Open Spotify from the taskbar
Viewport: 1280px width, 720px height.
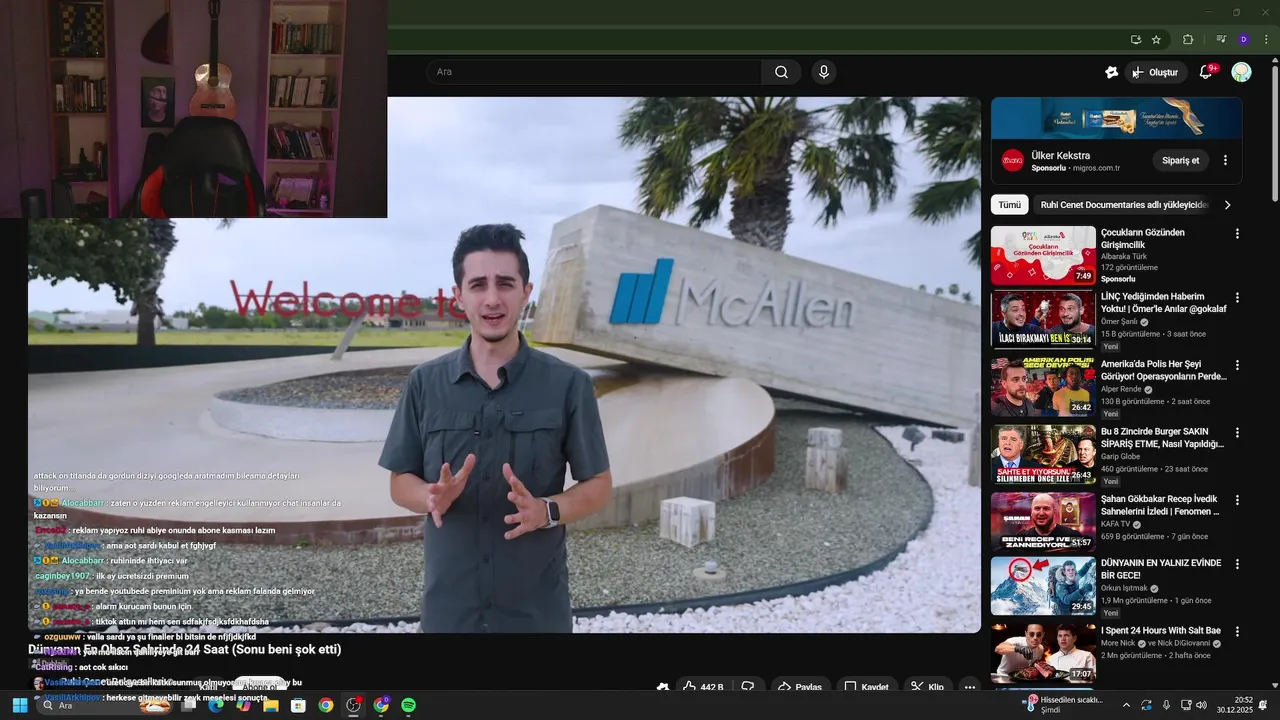pyautogui.click(x=408, y=705)
